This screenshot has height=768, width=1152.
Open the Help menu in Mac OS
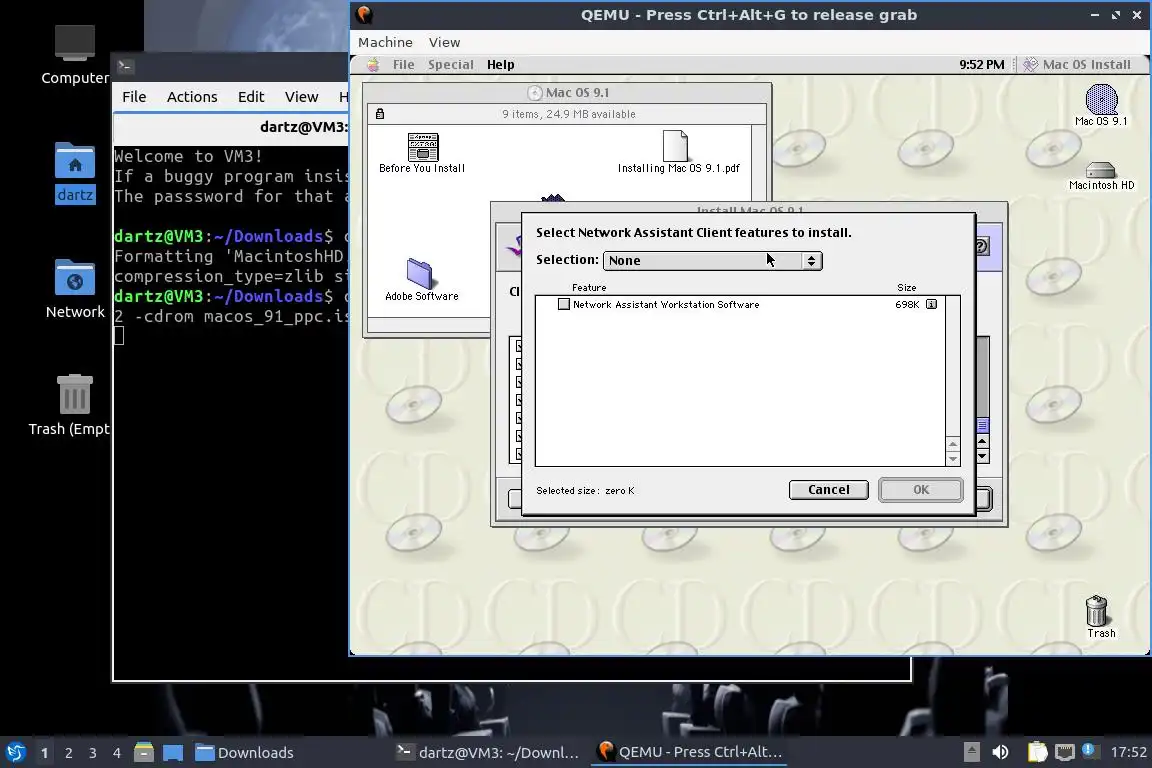click(x=500, y=65)
